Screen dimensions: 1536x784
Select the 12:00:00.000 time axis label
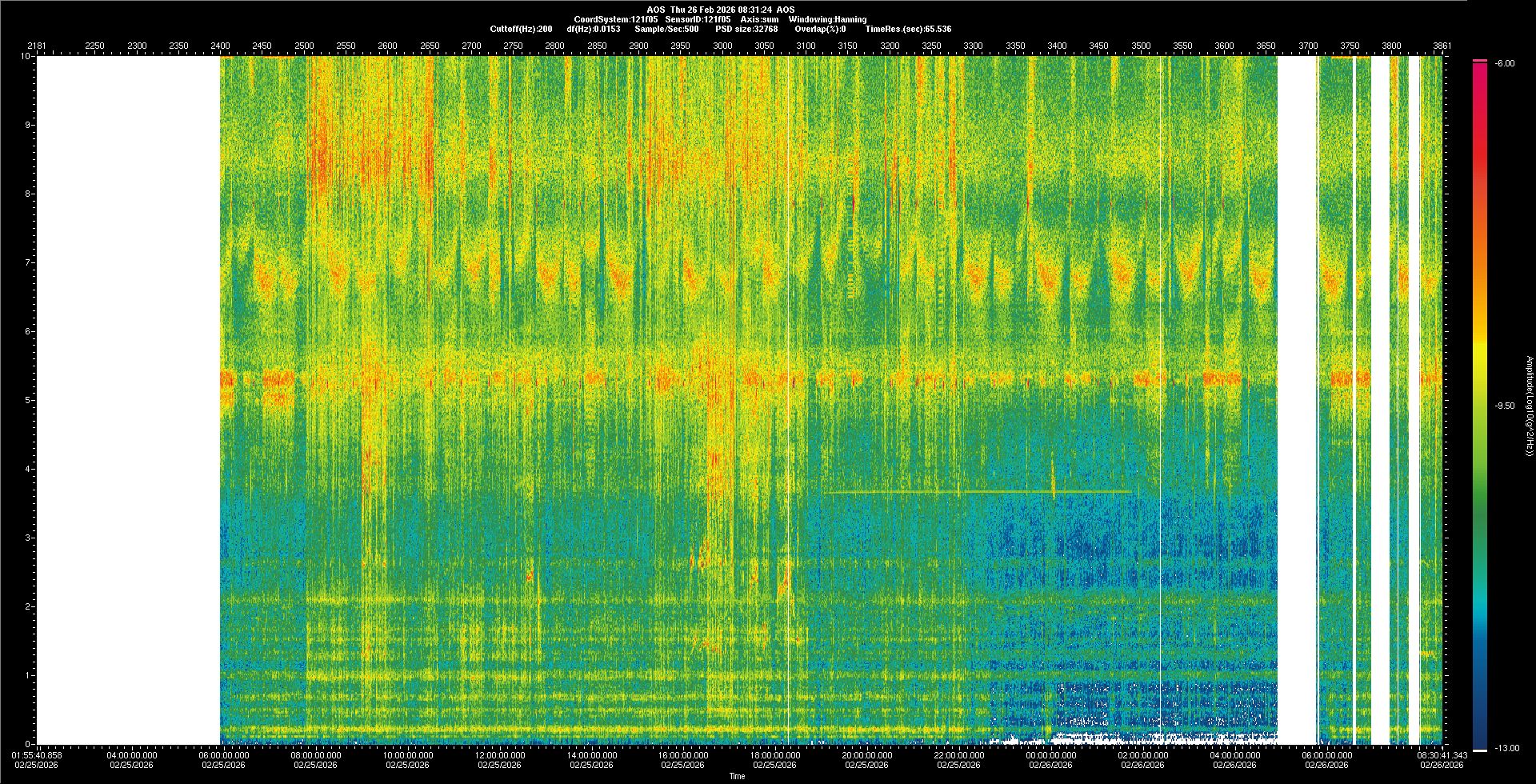point(499,755)
